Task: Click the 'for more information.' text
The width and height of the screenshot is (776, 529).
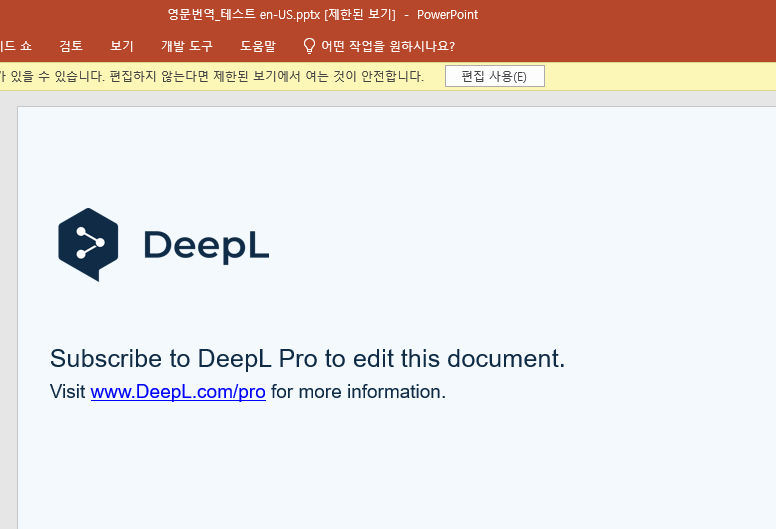Action: 358,391
